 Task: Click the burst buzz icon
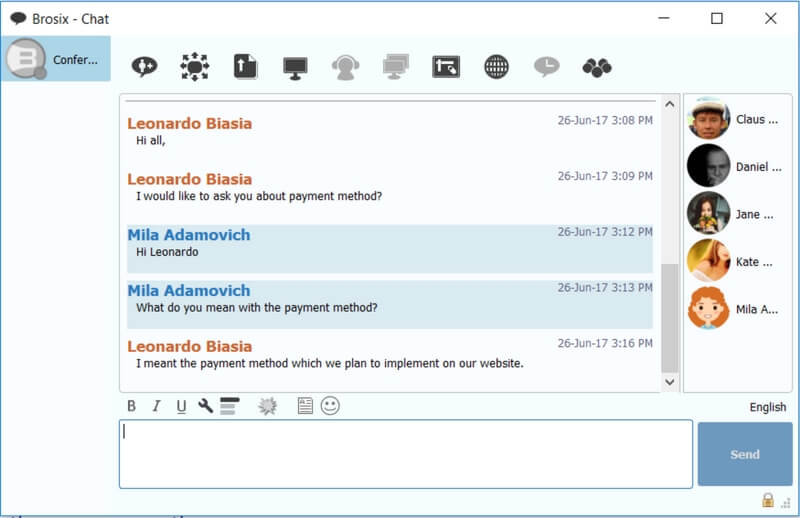[267, 406]
